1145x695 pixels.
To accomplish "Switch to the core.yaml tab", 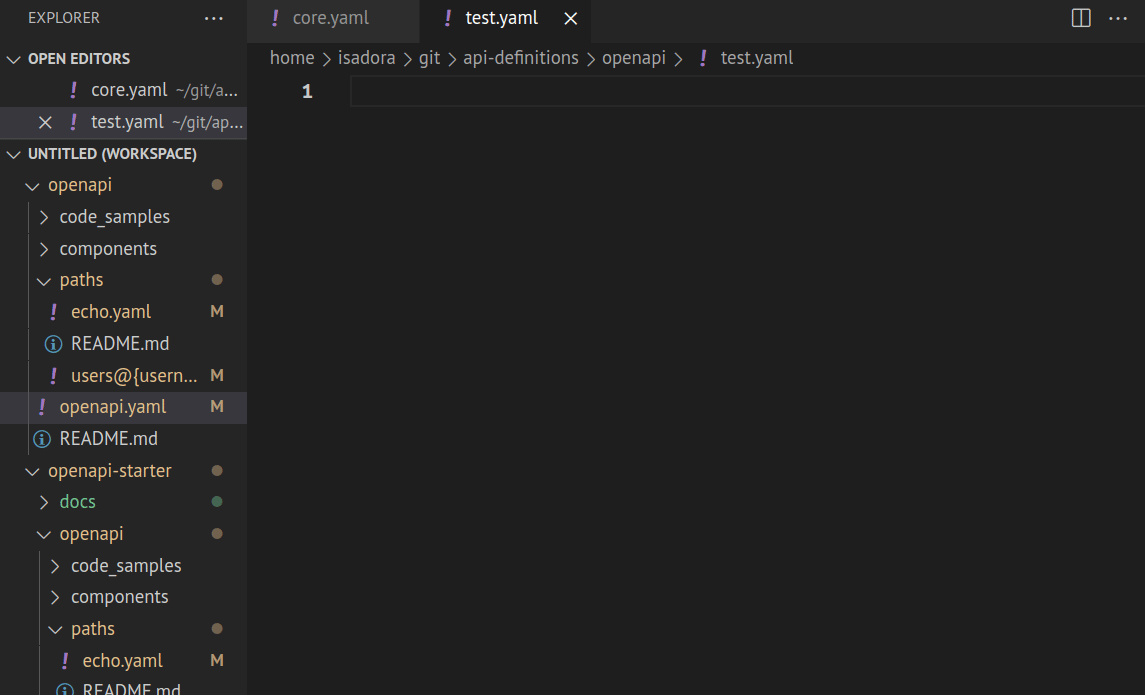I will click(333, 17).
